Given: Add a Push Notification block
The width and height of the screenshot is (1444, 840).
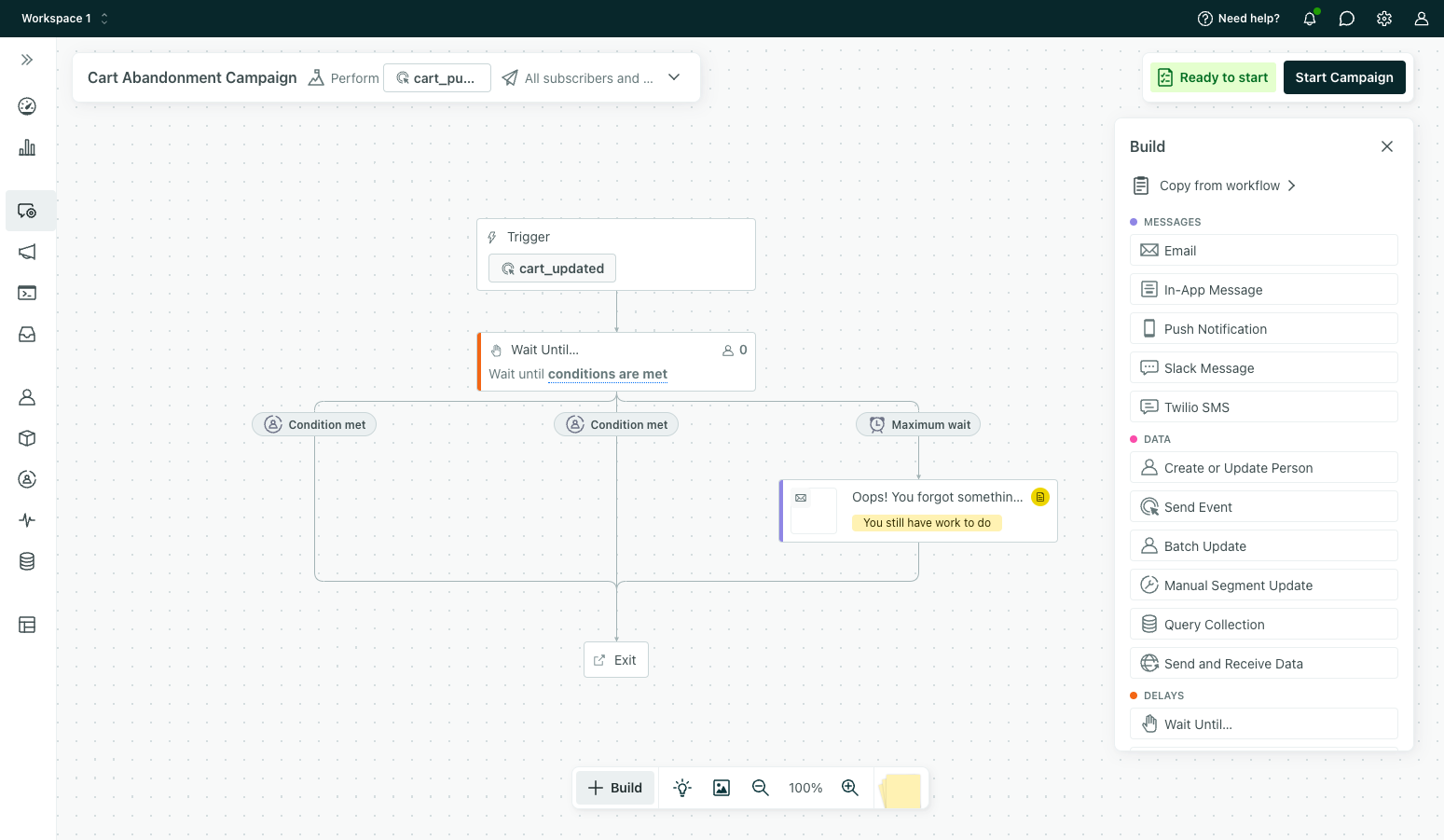Looking at the screenshot, I should [x=1264, y=328].
